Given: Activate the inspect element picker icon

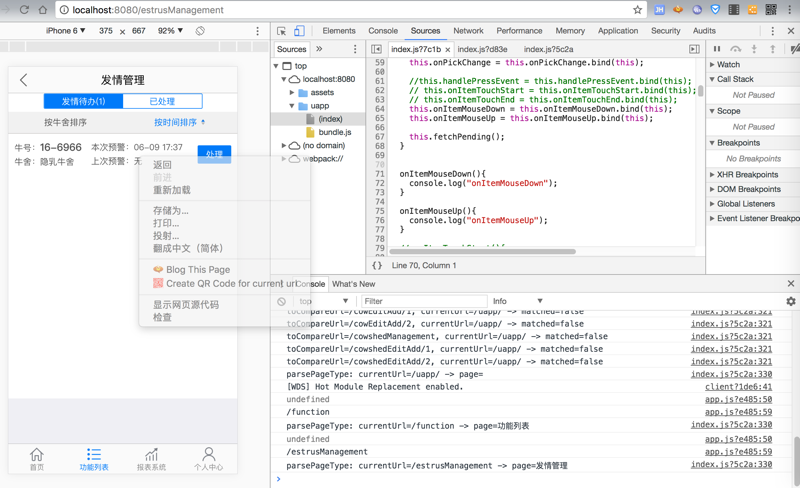Looking at the screenshot, I should pyautogui.click(x=281, y=31).
